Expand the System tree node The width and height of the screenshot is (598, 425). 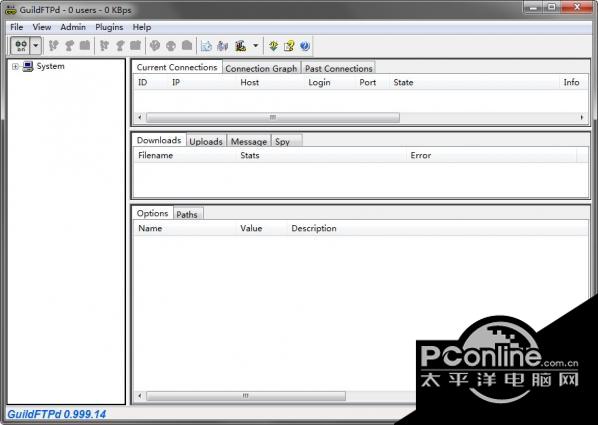click(x=15, y=67)
